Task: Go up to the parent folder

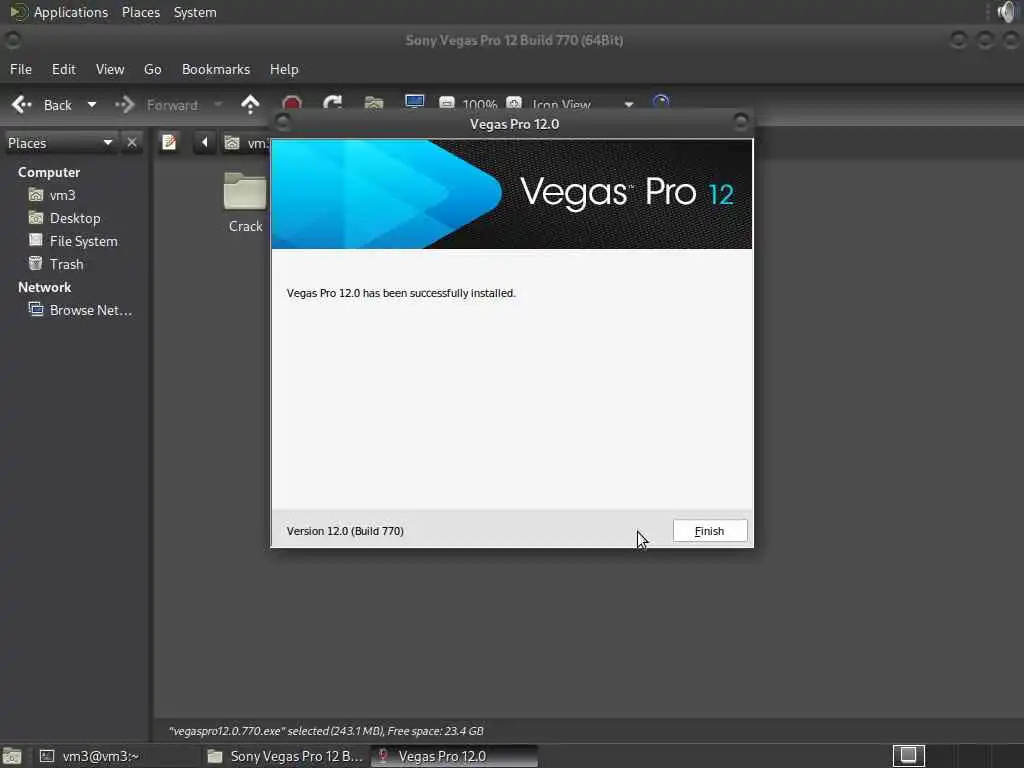Action: tap(250, 104)
